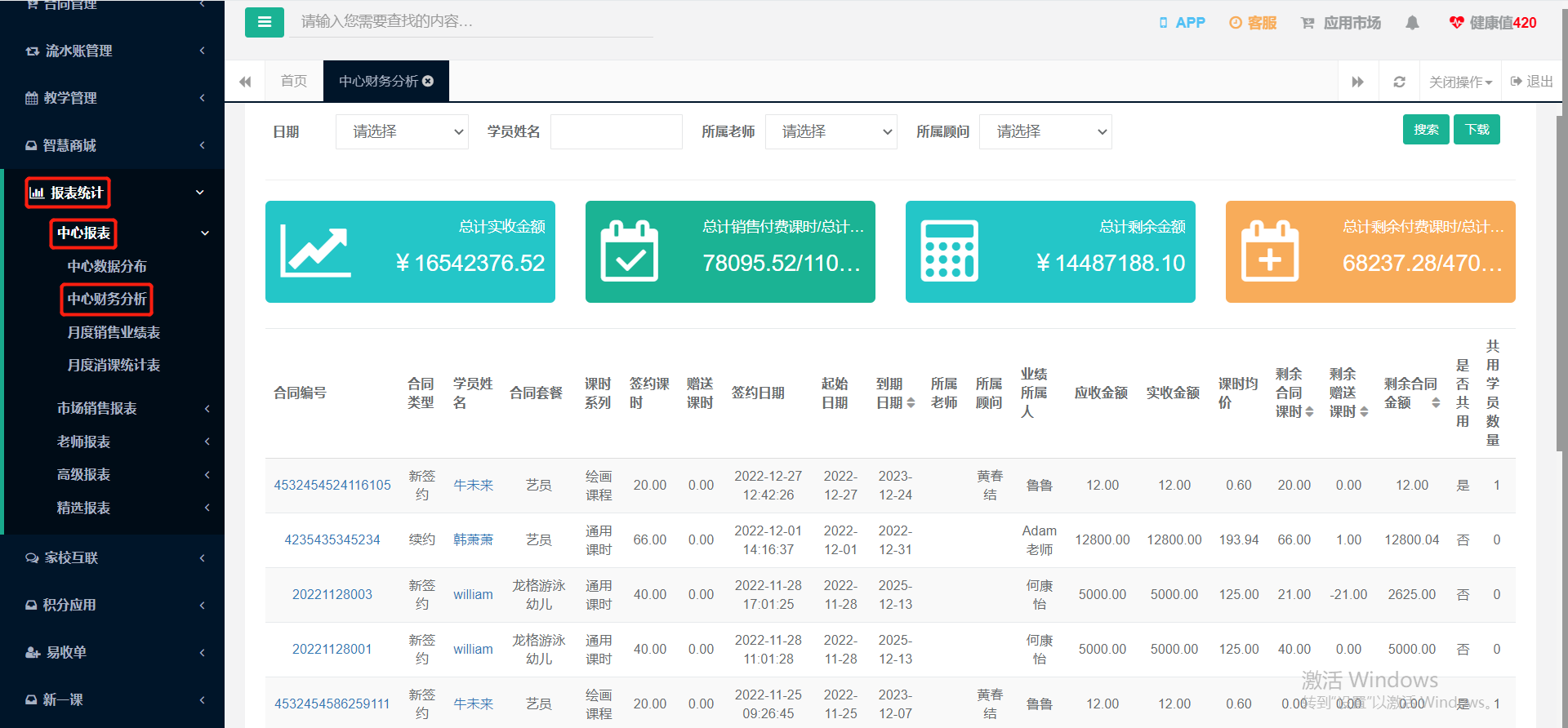This screenshot has width=1568, height=728.
Task: Open the 所属顾问 dropdown
Action: pos(1045,131)
